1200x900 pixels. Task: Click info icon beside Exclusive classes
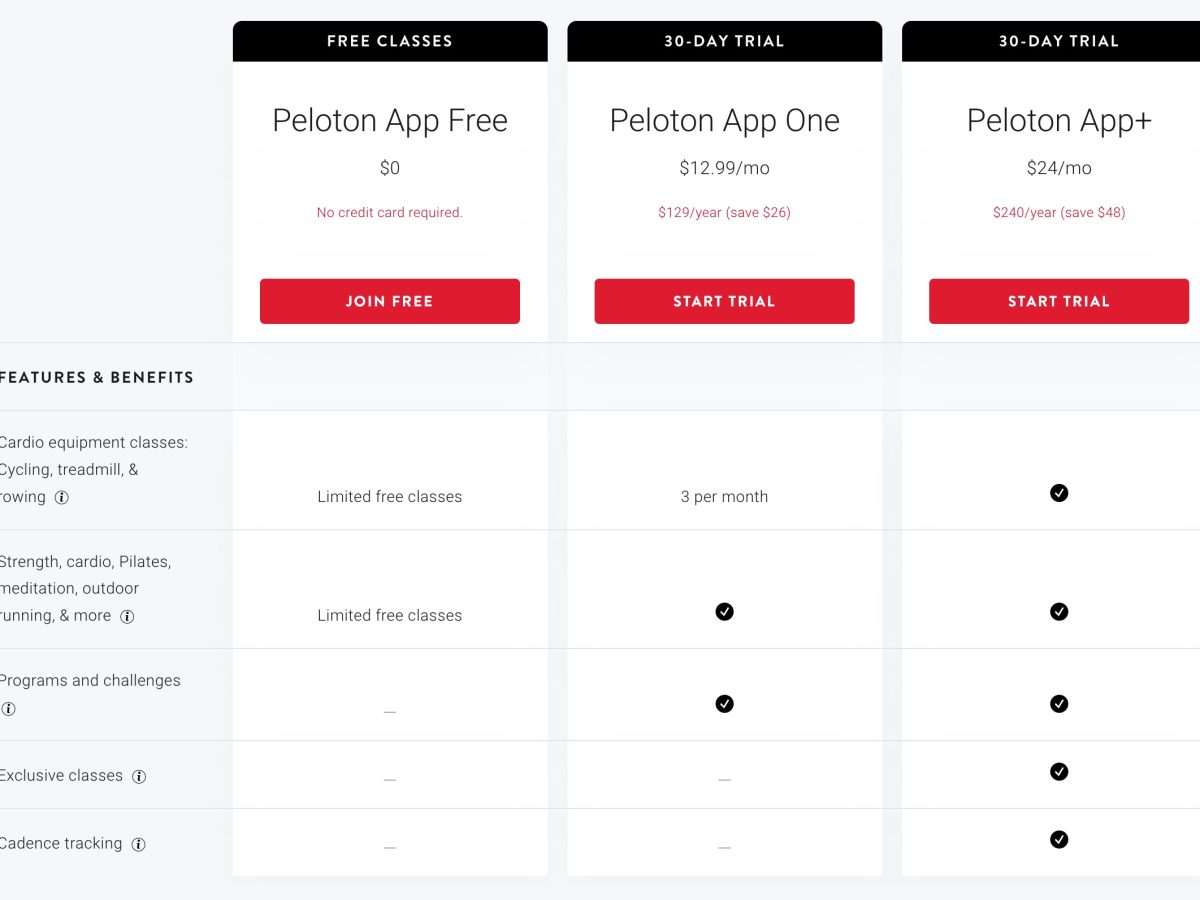pyautogui.click(x=139, y=776)
